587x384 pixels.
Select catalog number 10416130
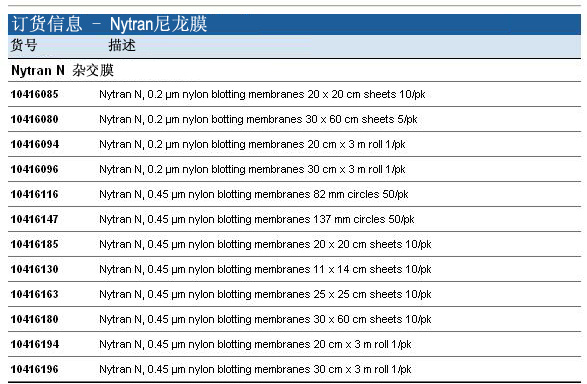click(34, 269)
